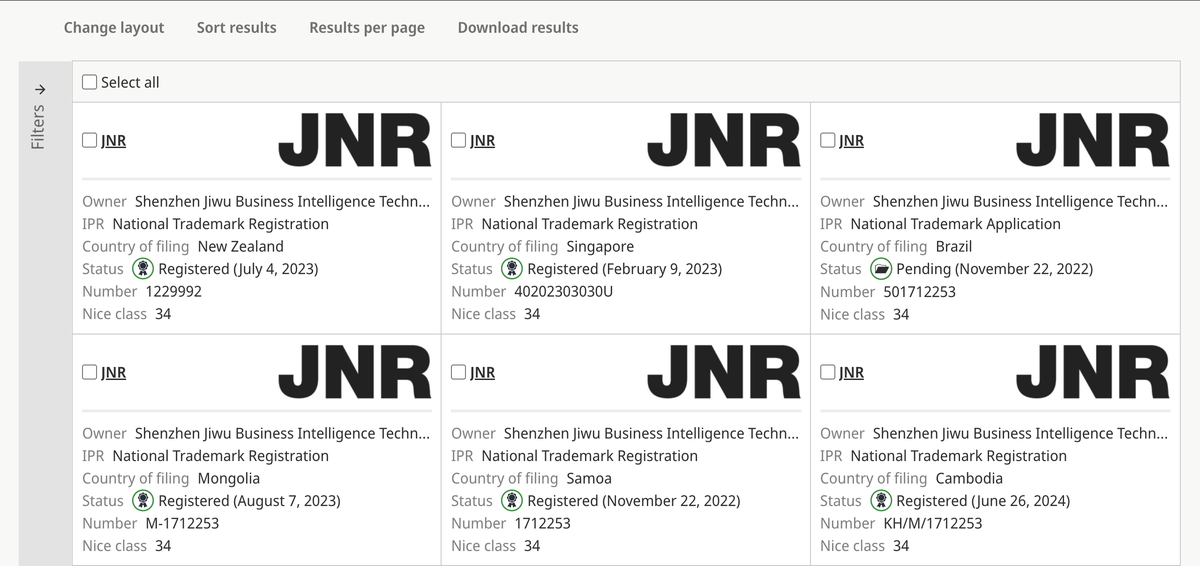
Task: Click the country of filing Brazil
Action: pos(954,246)
